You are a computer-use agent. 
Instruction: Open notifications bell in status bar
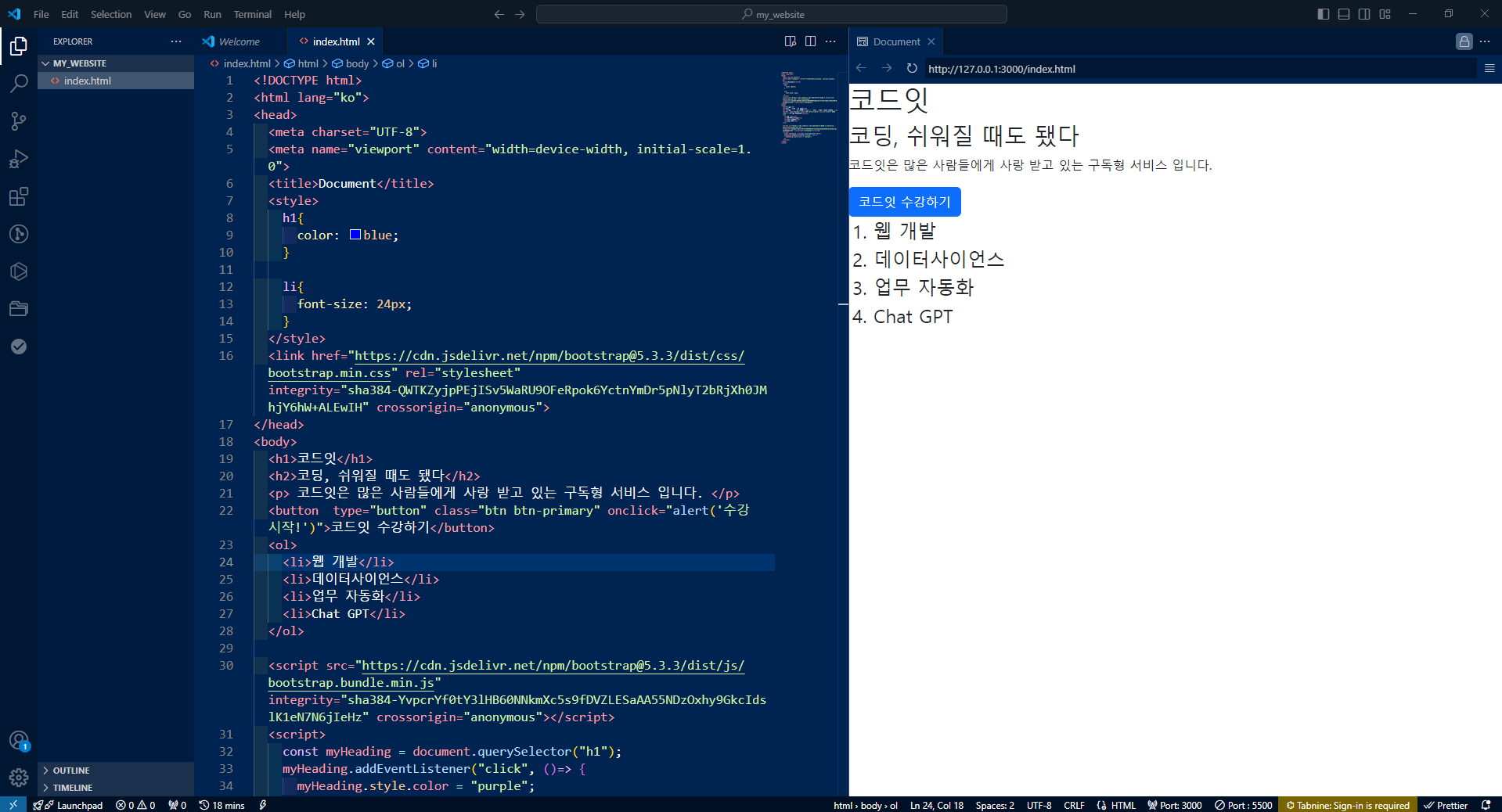tap(1486, 805)
